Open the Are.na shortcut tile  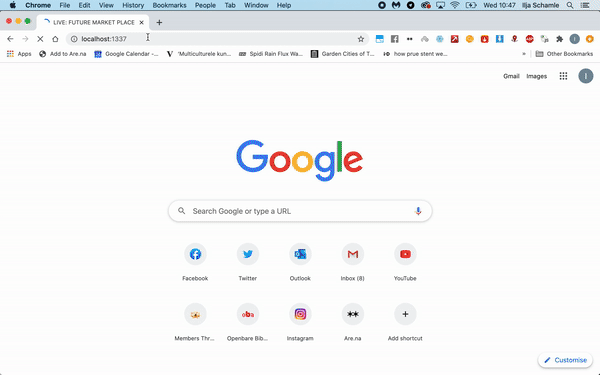pos(352,322)
